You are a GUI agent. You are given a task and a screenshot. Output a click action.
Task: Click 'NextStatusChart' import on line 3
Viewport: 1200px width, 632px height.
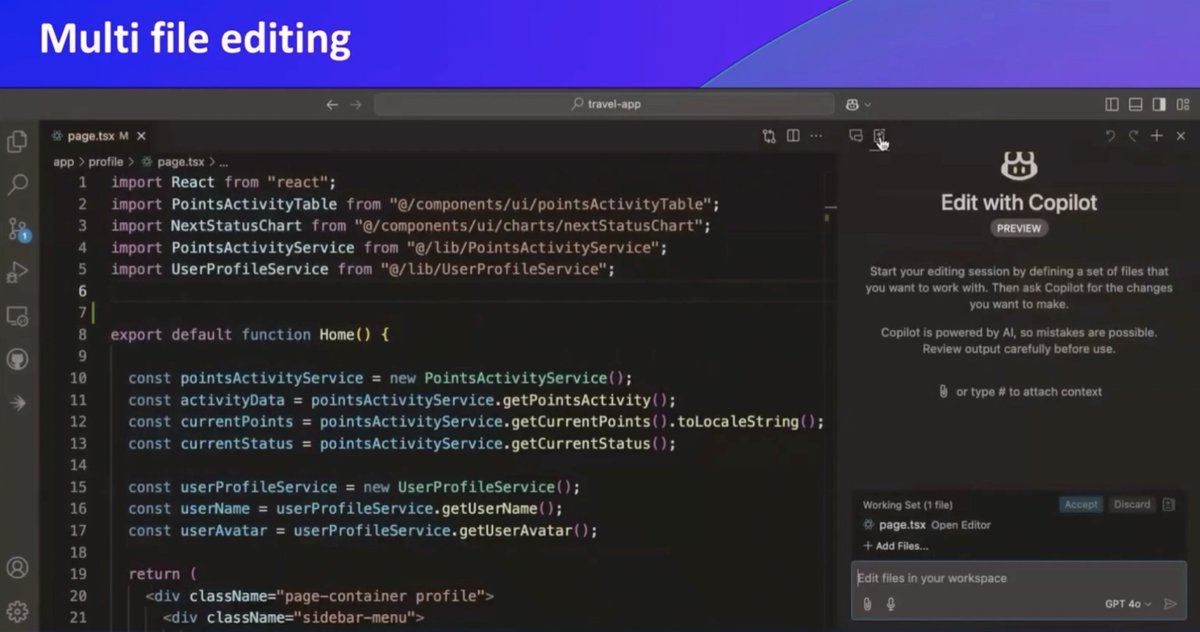pyautogui.click(x=237, y=226)
